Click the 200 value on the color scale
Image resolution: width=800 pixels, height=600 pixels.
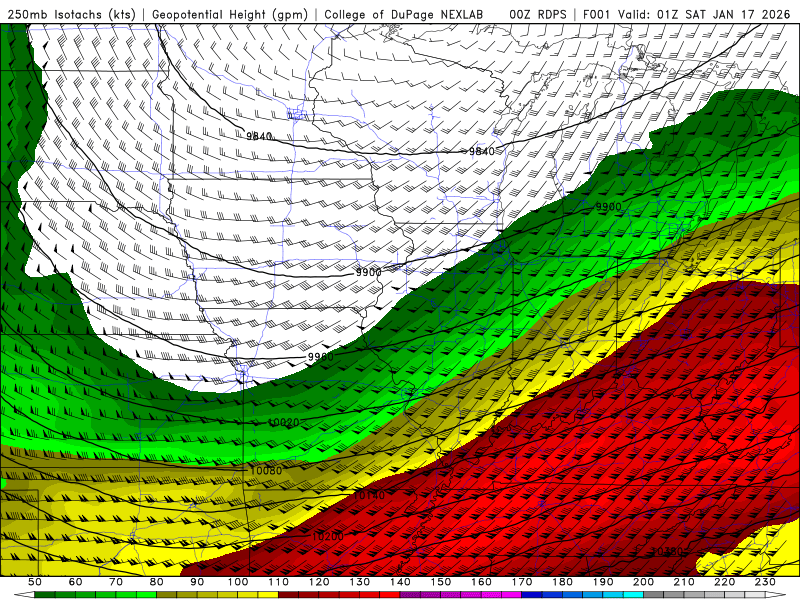[643, 582]
